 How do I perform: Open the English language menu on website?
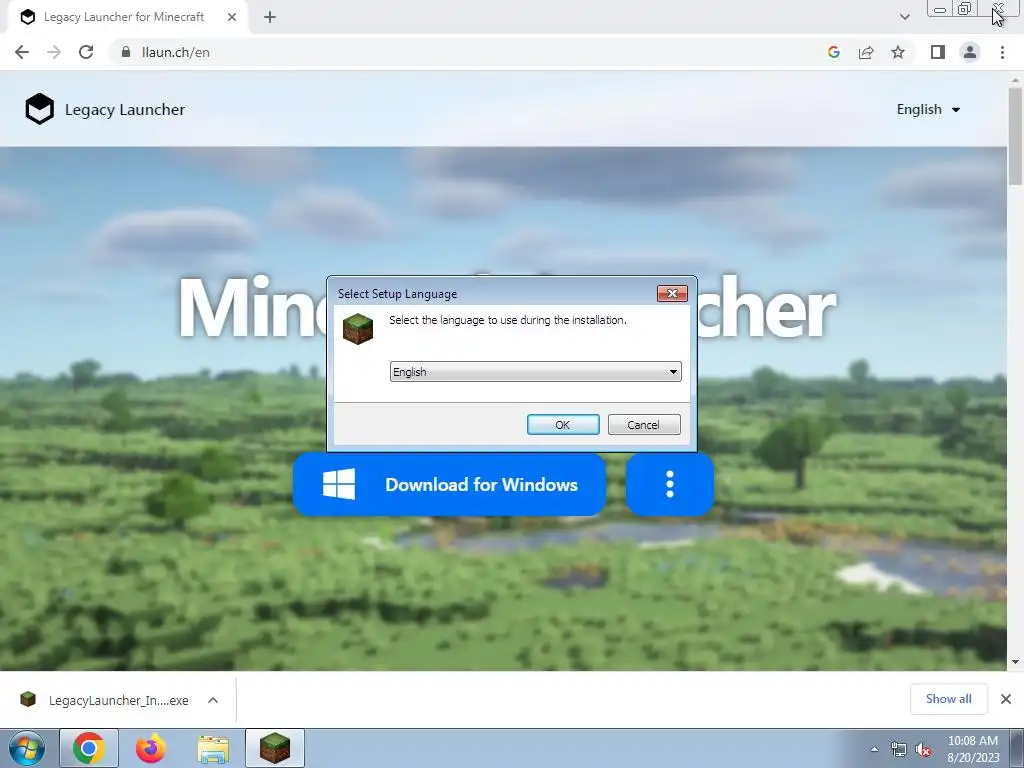click(928, 110)
